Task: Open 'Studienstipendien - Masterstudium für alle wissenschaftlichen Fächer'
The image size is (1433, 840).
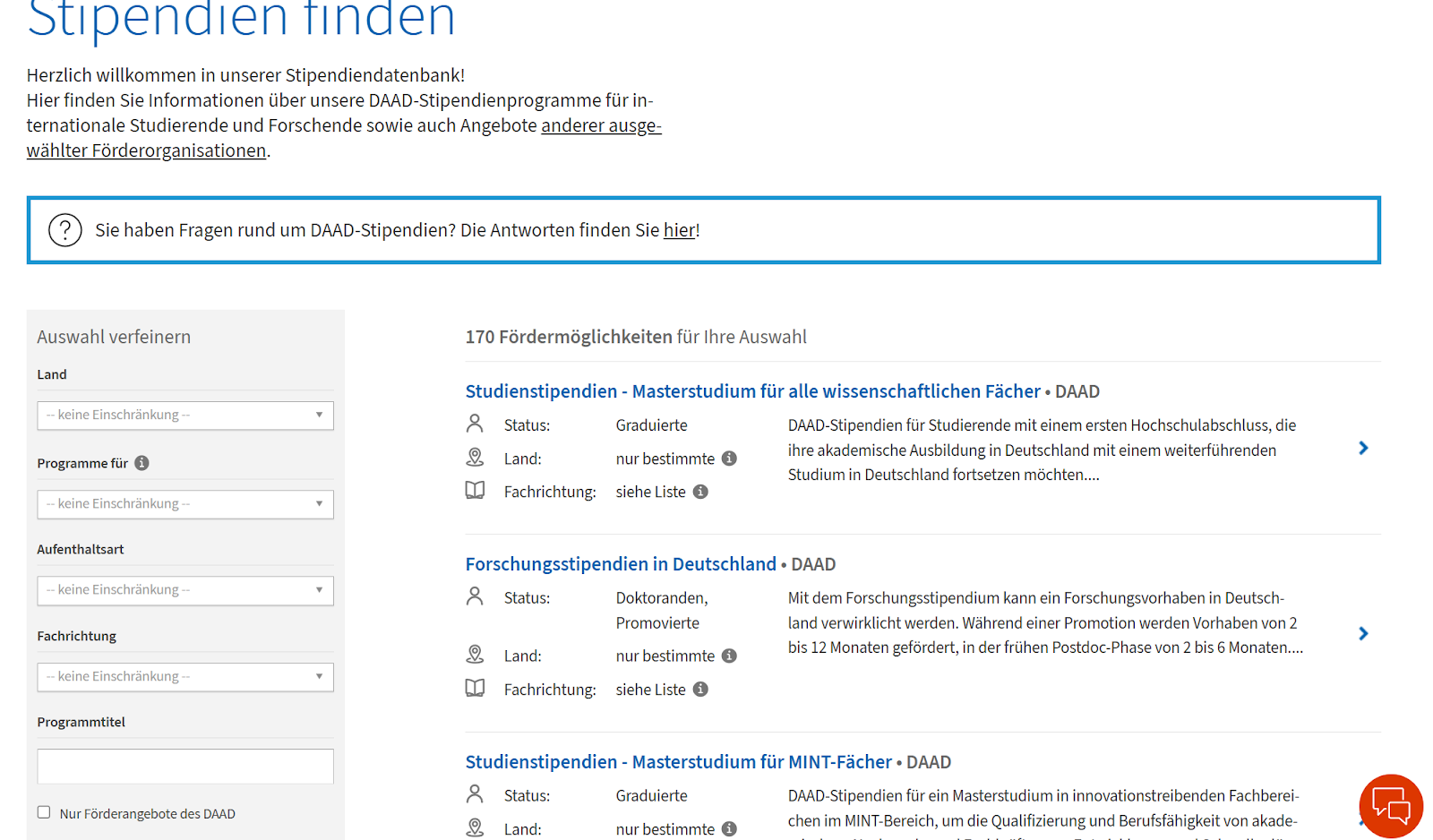Action: click(x=752, y=391)
